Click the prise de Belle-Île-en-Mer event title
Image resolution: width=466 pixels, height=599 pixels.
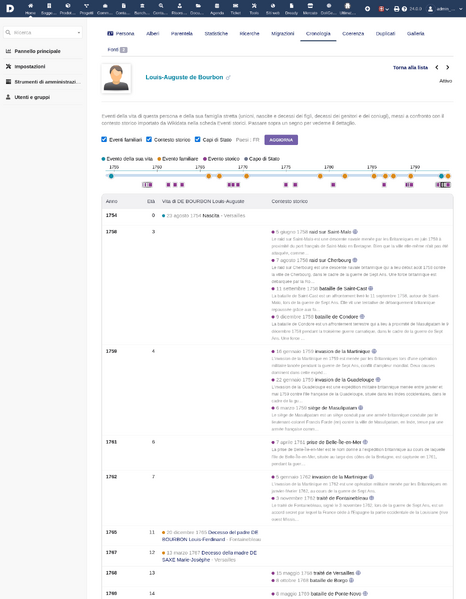click(333, 442)
